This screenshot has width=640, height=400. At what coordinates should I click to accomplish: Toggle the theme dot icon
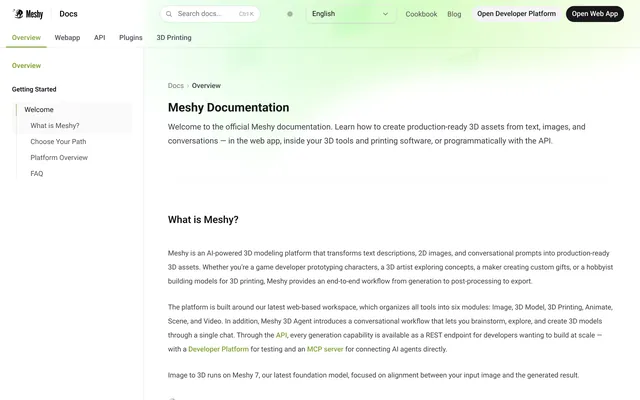(x=290, y=14)
